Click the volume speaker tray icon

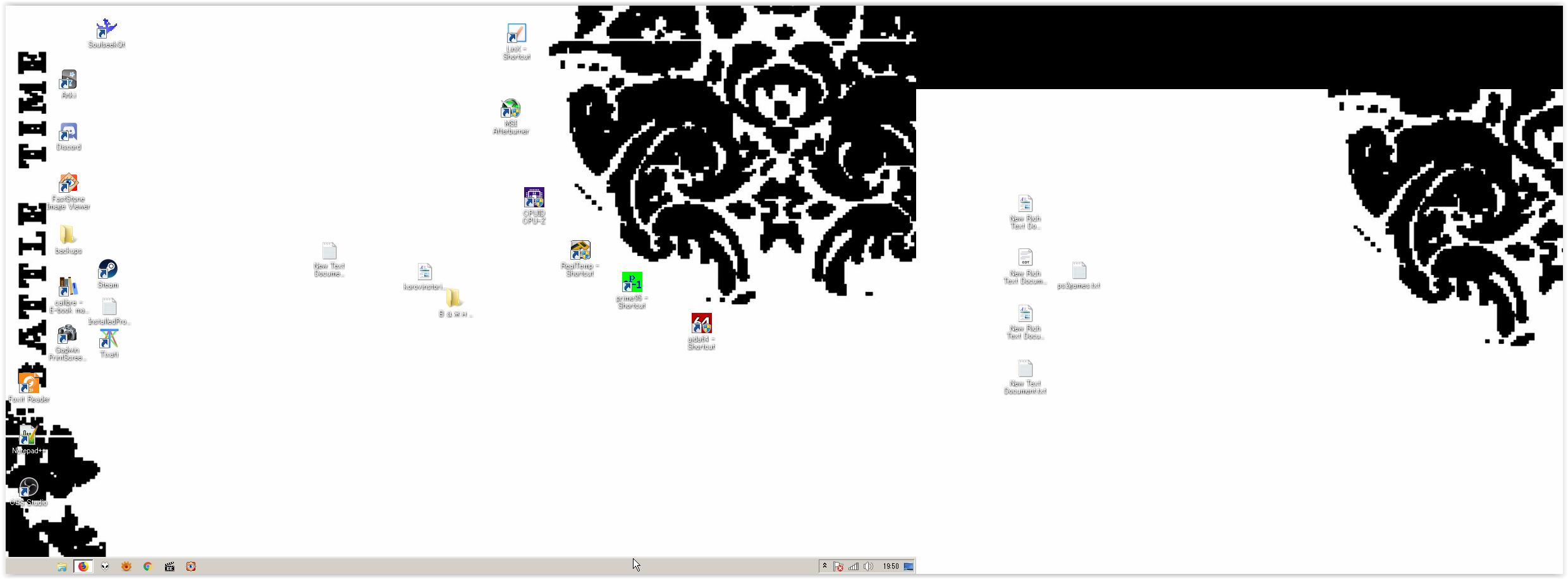point(869,566)
